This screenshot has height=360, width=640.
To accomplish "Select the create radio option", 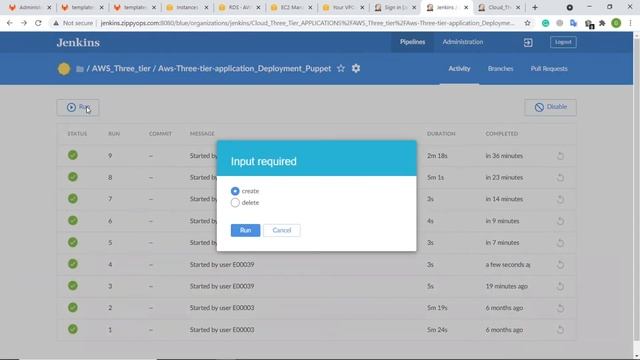I will pos(235,191).
